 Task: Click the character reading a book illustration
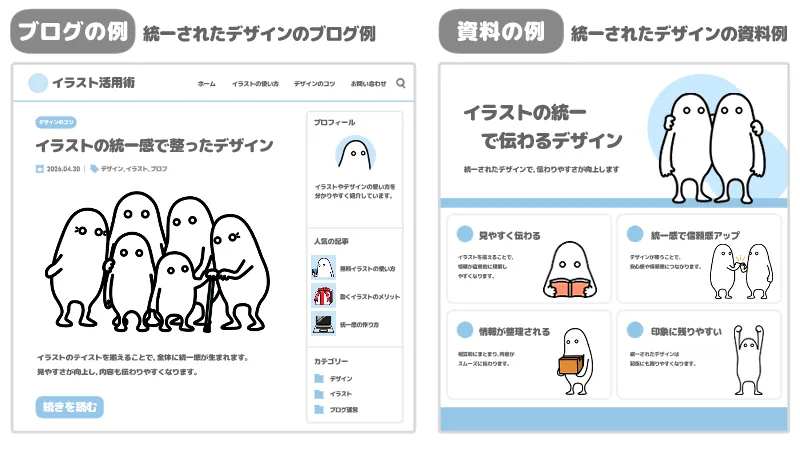(x=570, y=270)
